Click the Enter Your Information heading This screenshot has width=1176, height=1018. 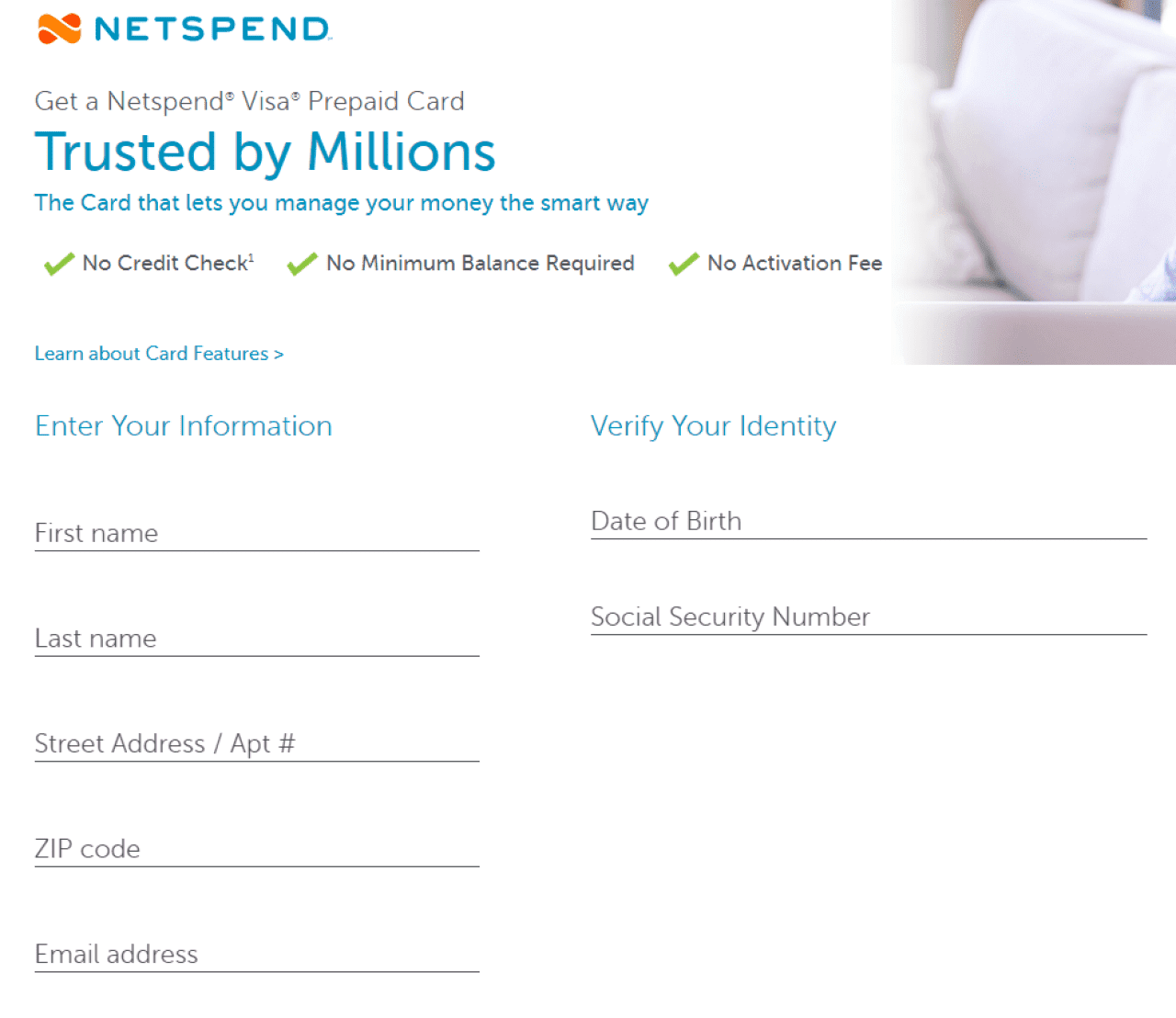183,425
